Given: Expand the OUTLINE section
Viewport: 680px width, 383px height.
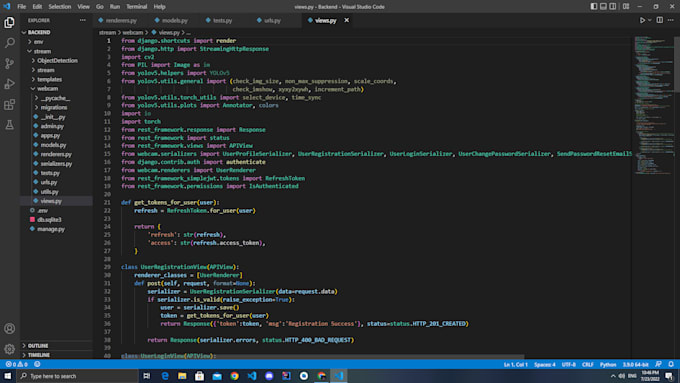Looking at the screenshot, I should (x=38, y=346).
